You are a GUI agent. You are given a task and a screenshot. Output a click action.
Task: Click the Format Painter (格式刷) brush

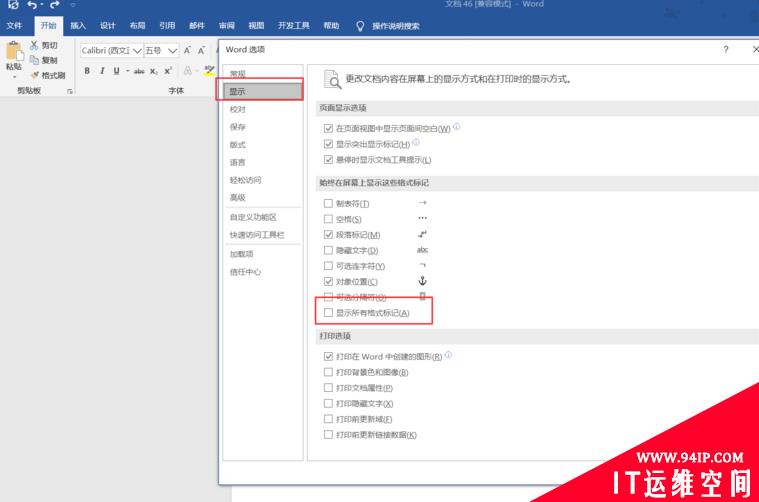(x=34, y=75)
